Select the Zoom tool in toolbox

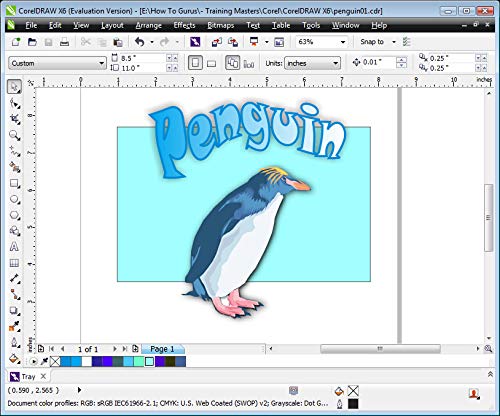[14, 135]
